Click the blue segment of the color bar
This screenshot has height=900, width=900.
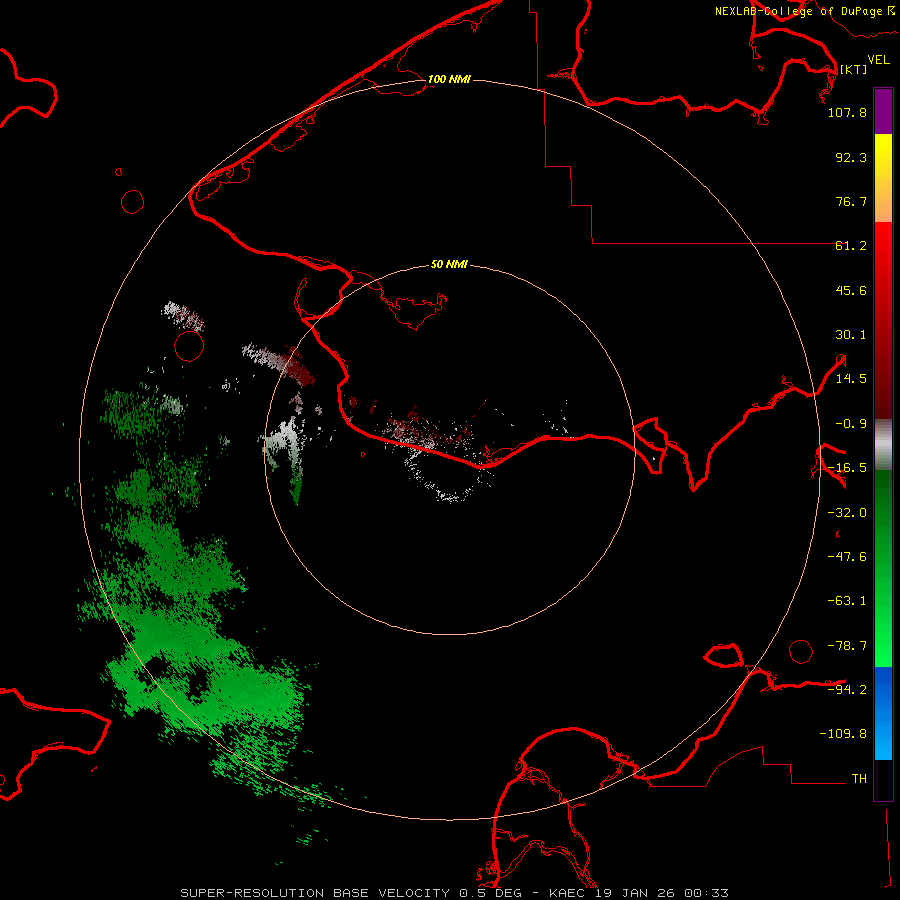tap(883, 713)
